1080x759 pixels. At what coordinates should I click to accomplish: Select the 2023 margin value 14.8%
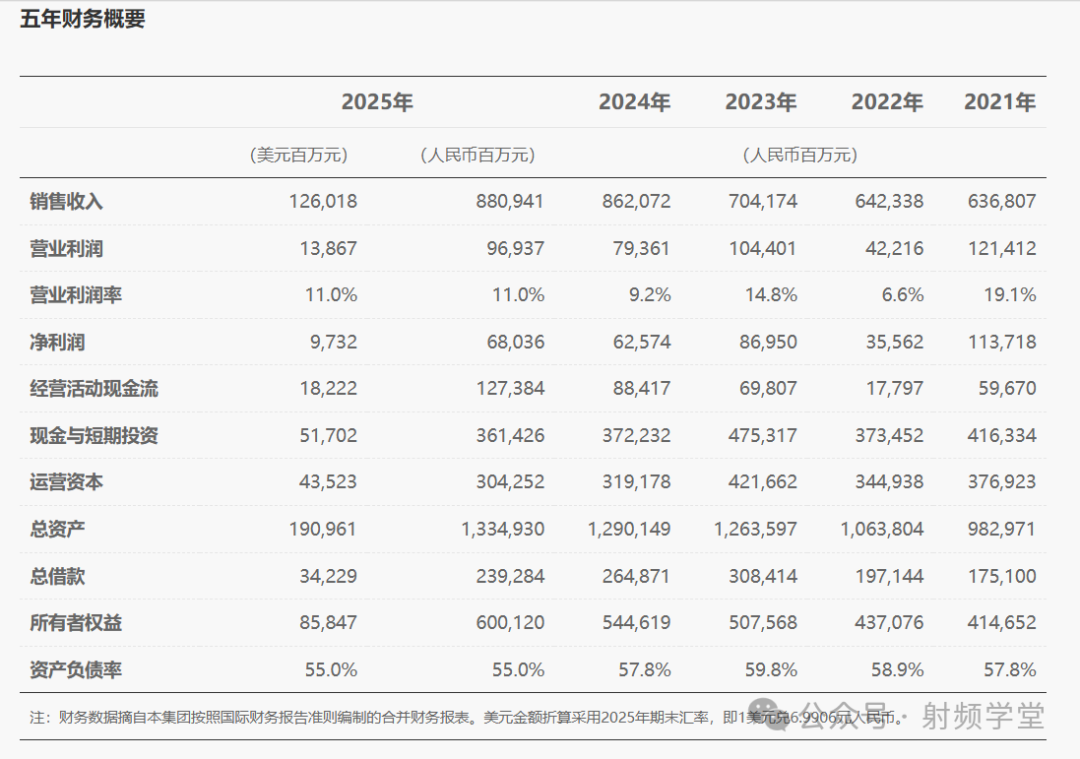771,295
